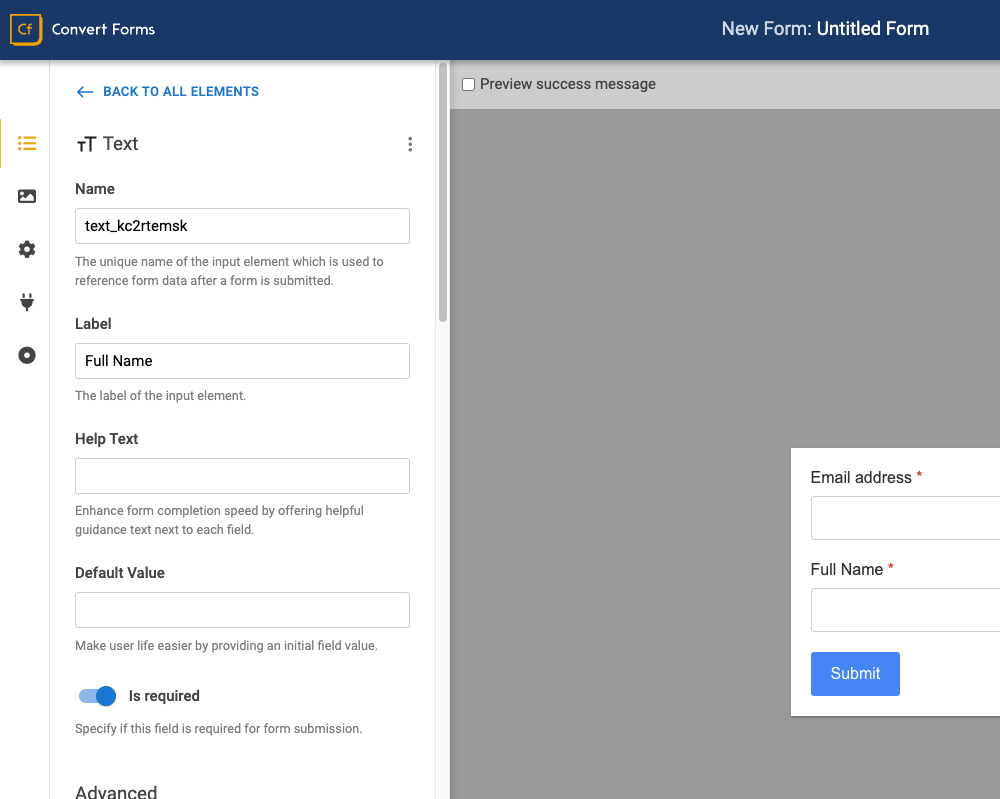Screen dimensions: 1000x799
Task: Open the plug integrations sidebar icon
Action: tap(27, 302)
